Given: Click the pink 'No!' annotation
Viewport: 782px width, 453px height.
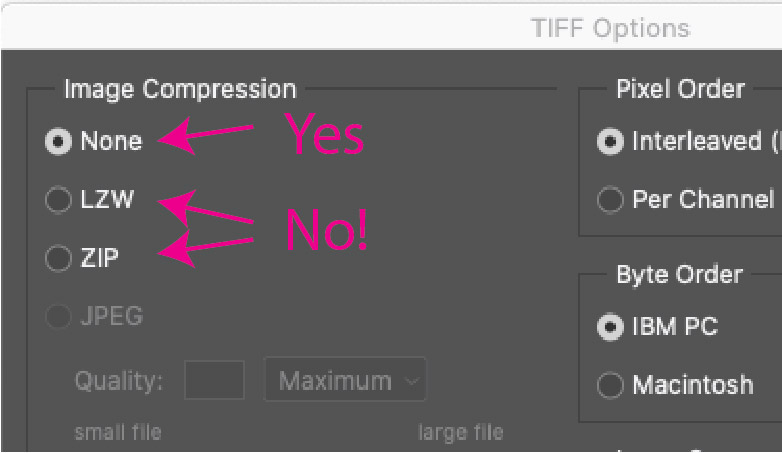Looking at the screenshot, I should pos(327,230).
